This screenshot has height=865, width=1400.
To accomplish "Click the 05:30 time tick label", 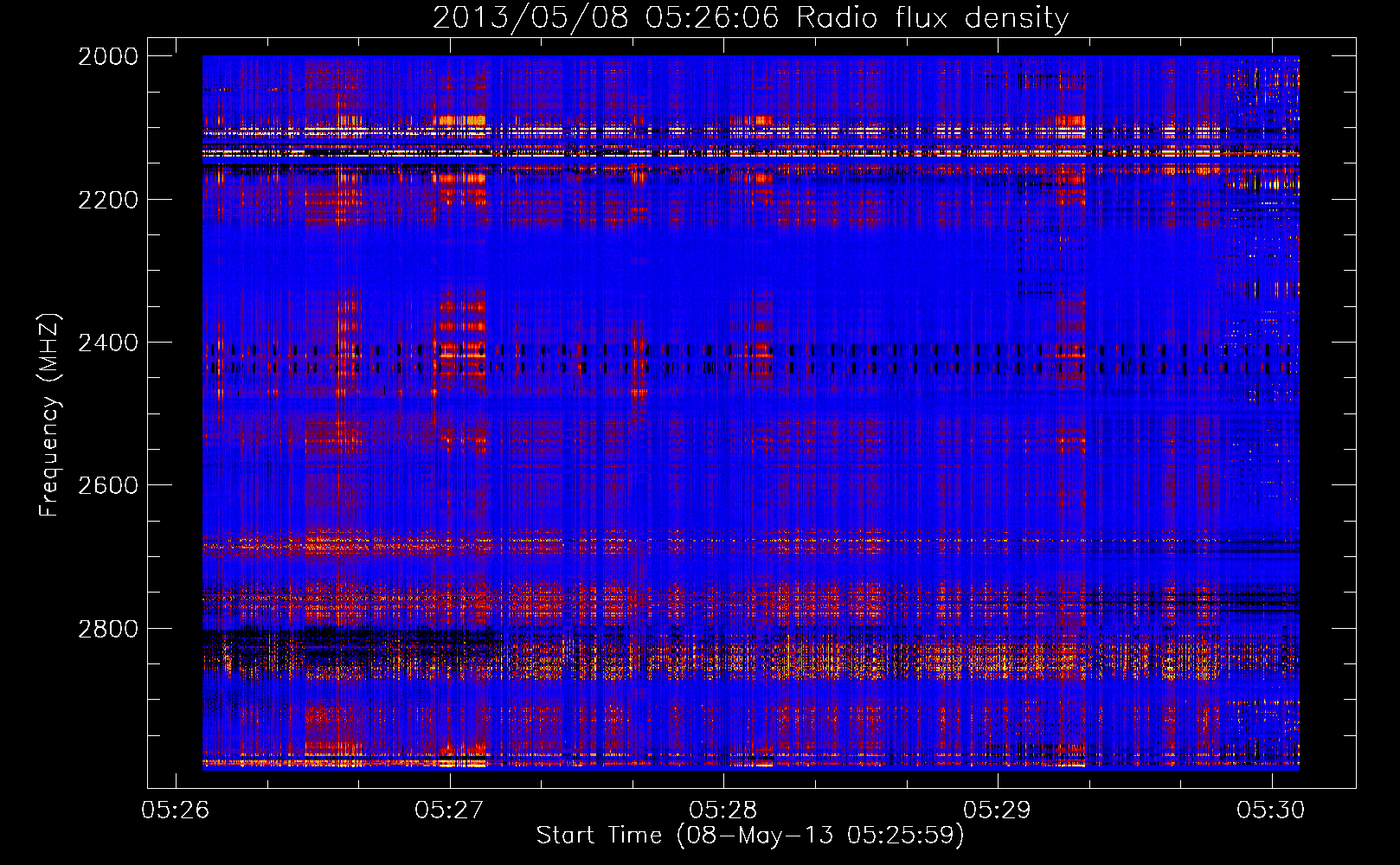I will (x=1271, y=810).
